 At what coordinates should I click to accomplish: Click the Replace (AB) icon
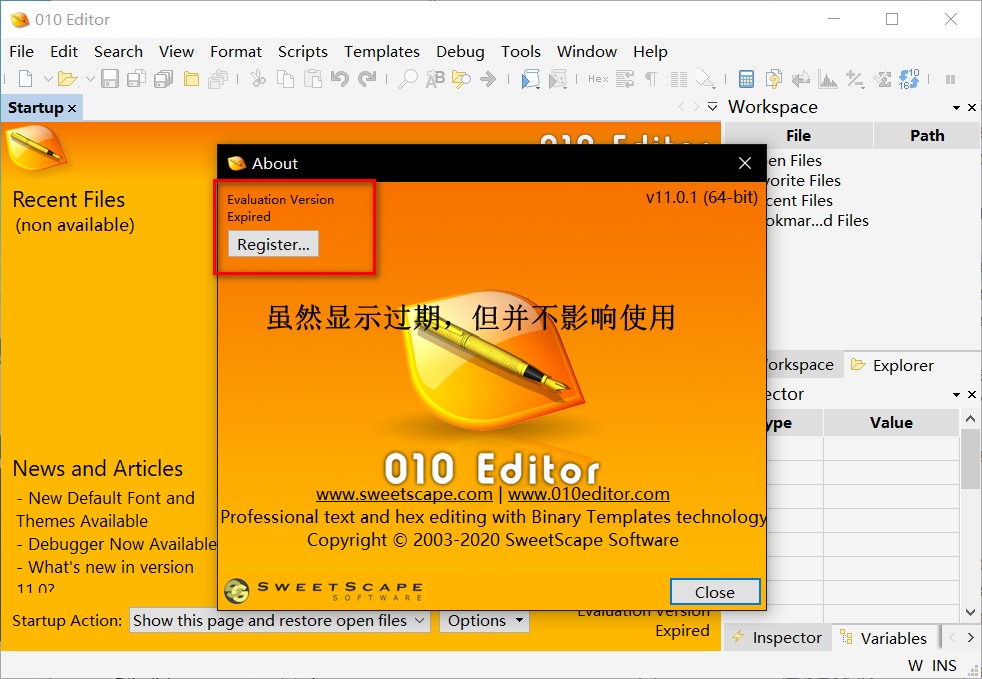pos(435,79)
